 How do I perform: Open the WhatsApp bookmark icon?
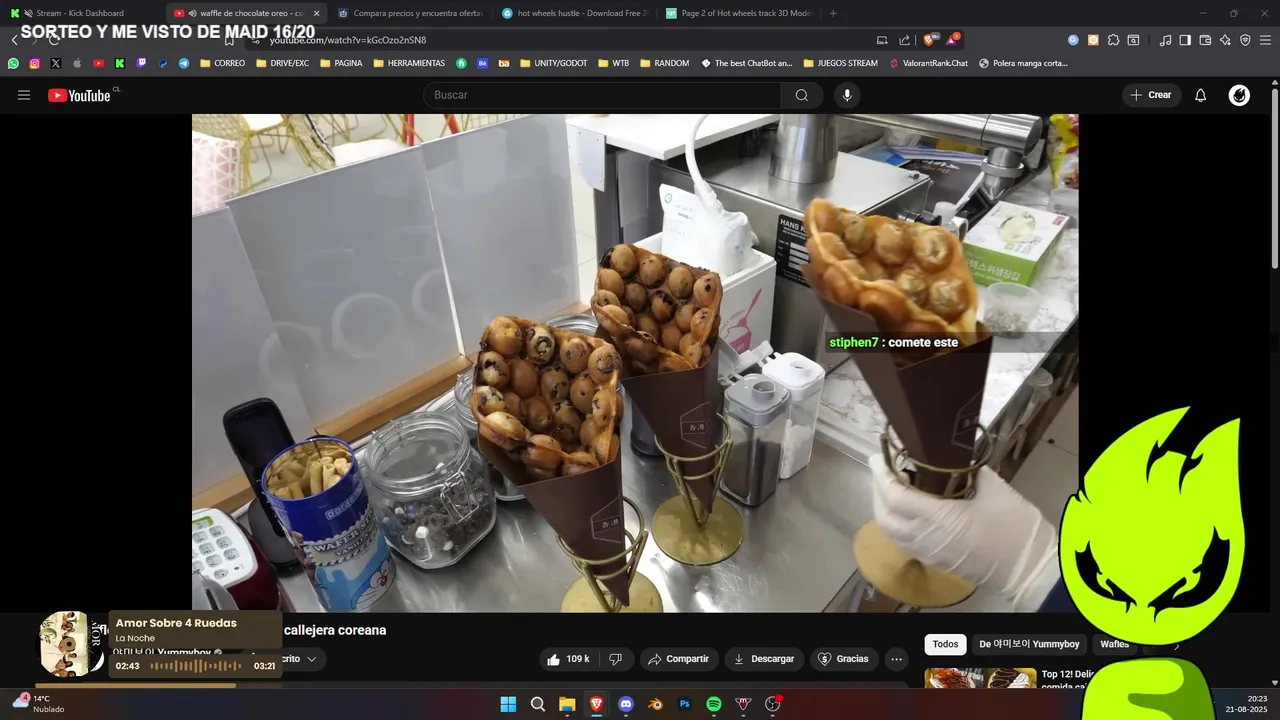click(x=13, y=63)
